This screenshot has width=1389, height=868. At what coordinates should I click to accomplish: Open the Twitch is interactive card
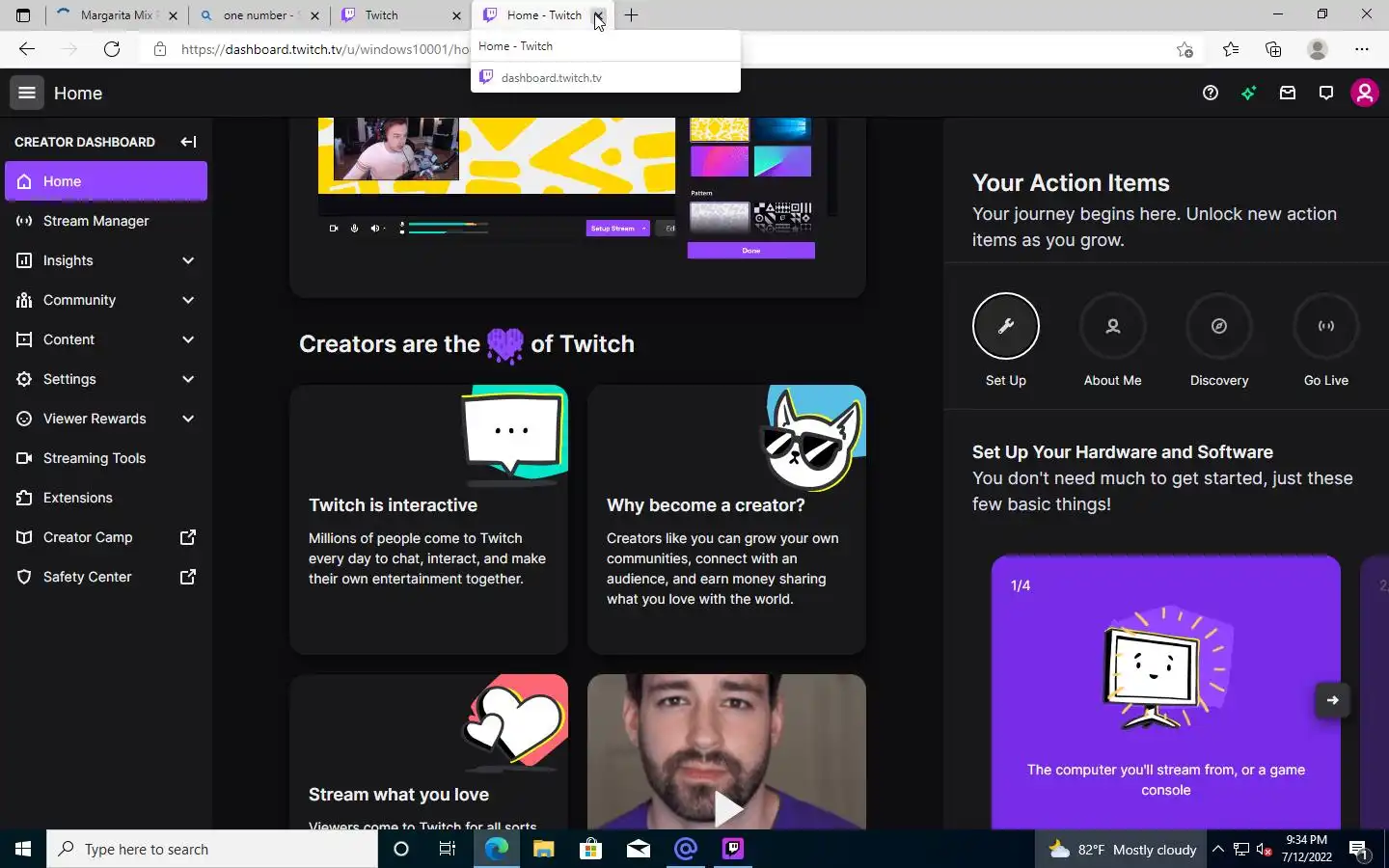click(429, 520)
